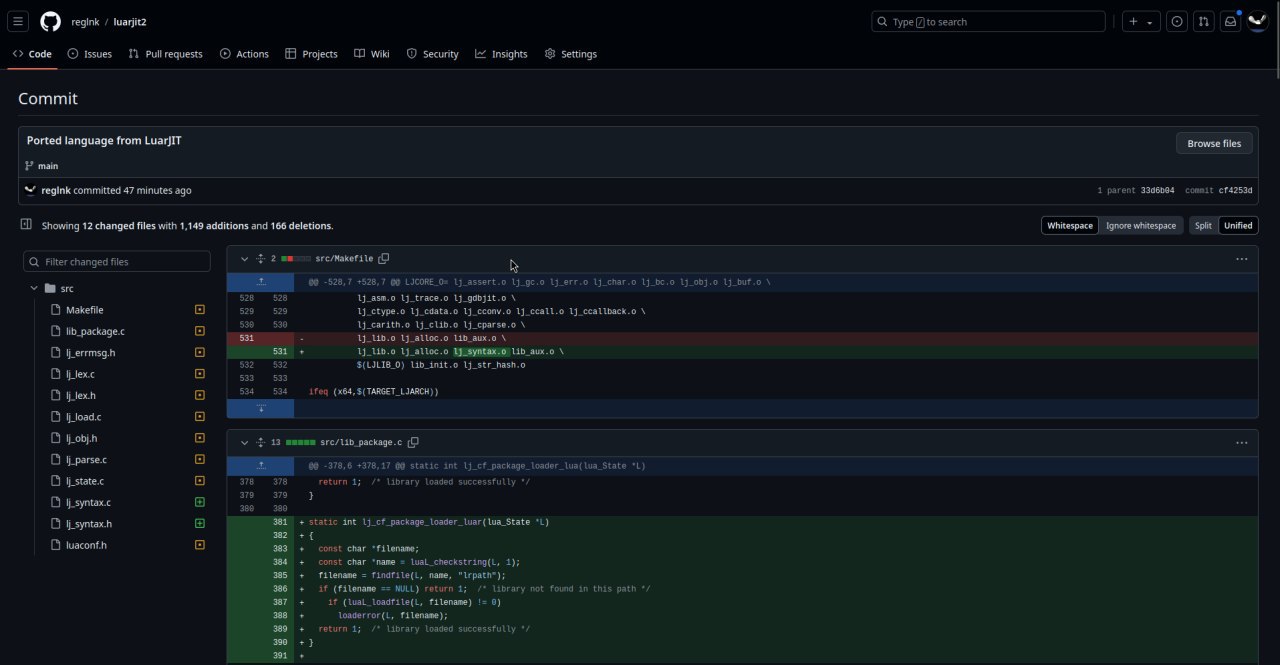Click the Browse files button

(x=1214, y=143)
